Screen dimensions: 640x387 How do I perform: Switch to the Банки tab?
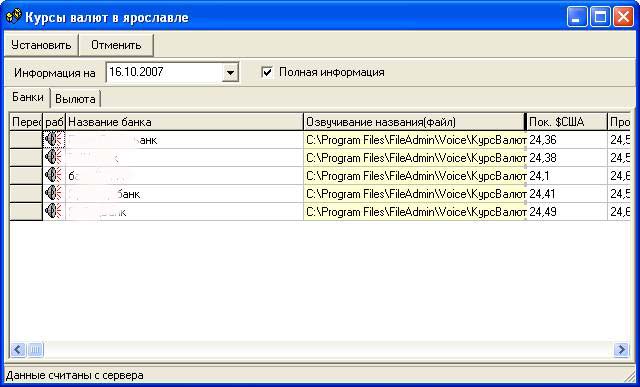28,97
